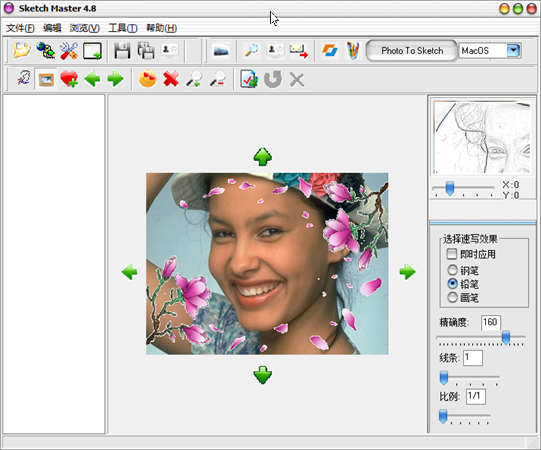The height and width of the screenshot is (450, 541).
Task: Click the globe network computers icon
Action: pos(46,50)
